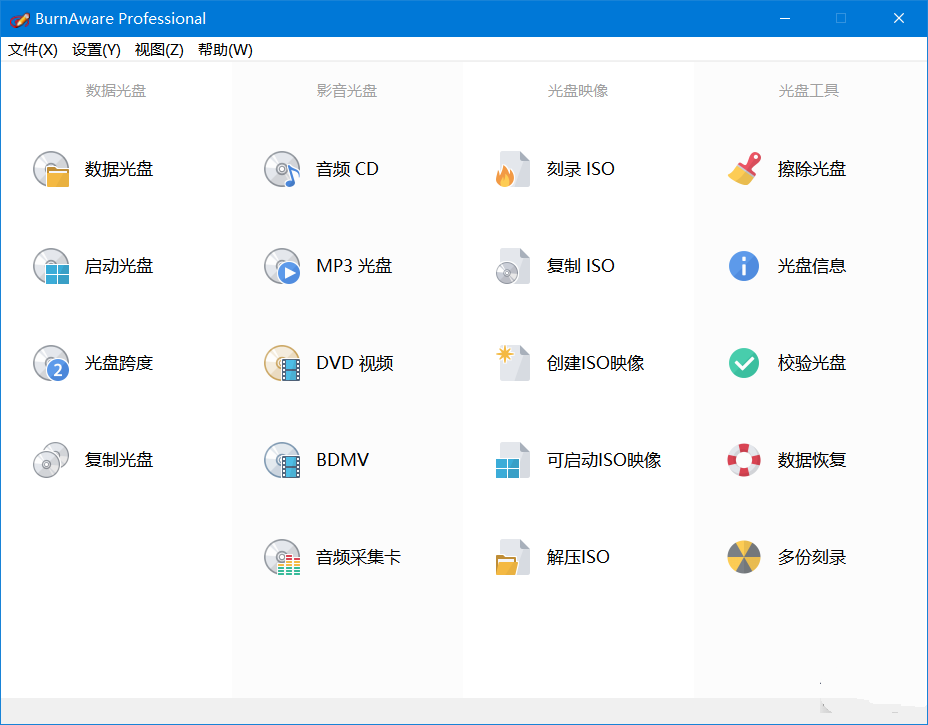Click the 校验光盘 green checkmark icon
This screenshot has width=928, height=725.
(x=744, y=363)
